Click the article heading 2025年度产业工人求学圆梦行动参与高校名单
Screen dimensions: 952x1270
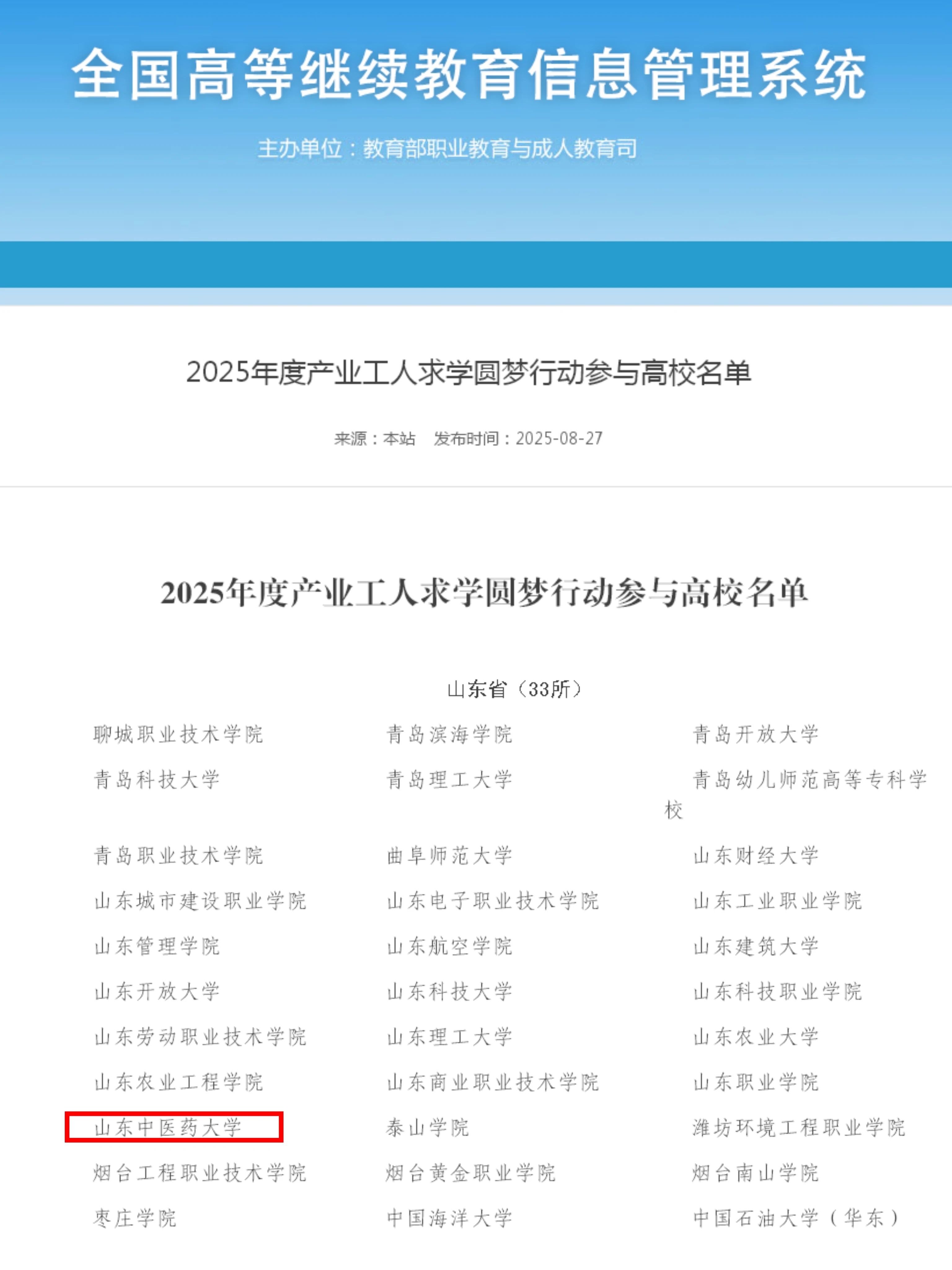pyautogui.click(x=469, y=373)
